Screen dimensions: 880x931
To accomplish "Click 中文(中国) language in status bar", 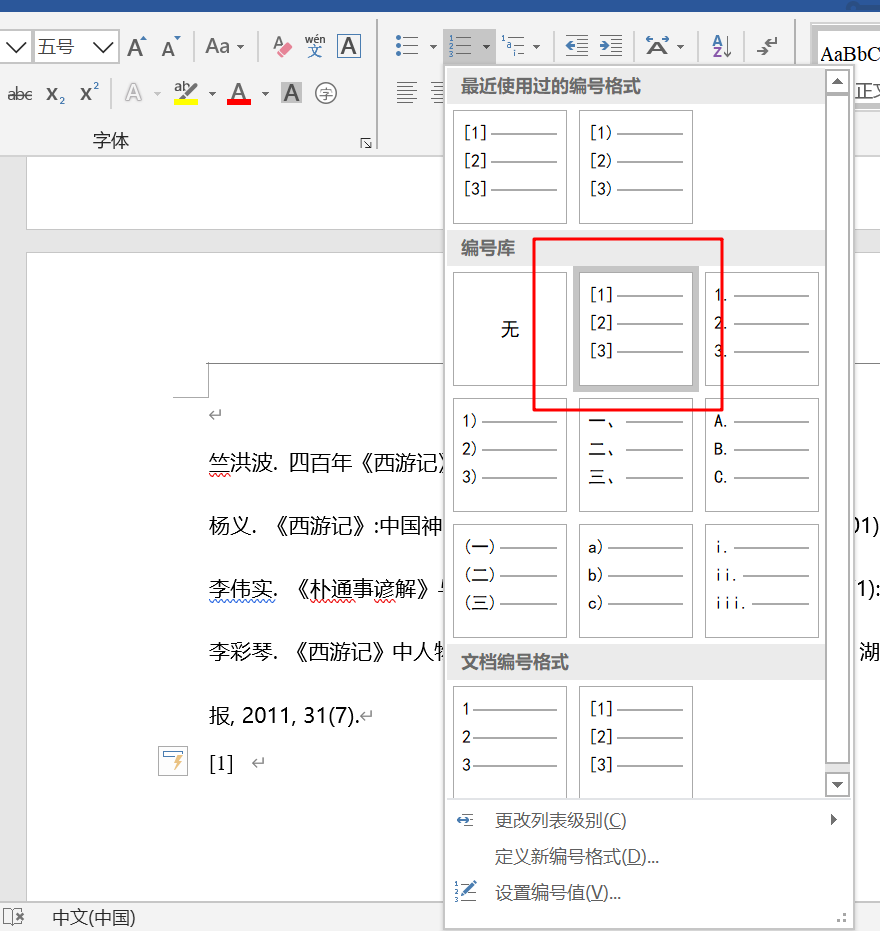I will point(94,917).
